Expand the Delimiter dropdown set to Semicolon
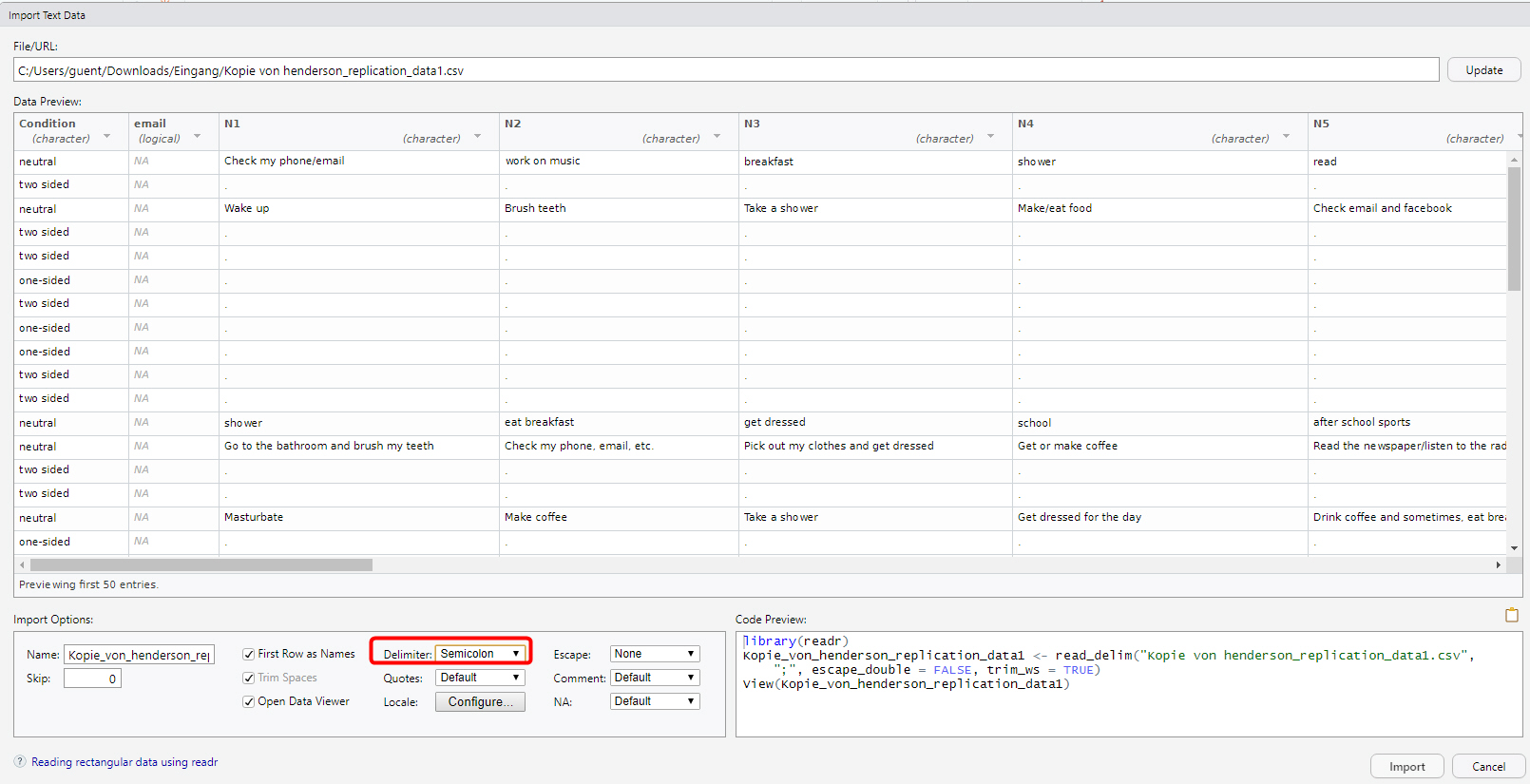1530x784 pixels. click(x=480, y=654)
